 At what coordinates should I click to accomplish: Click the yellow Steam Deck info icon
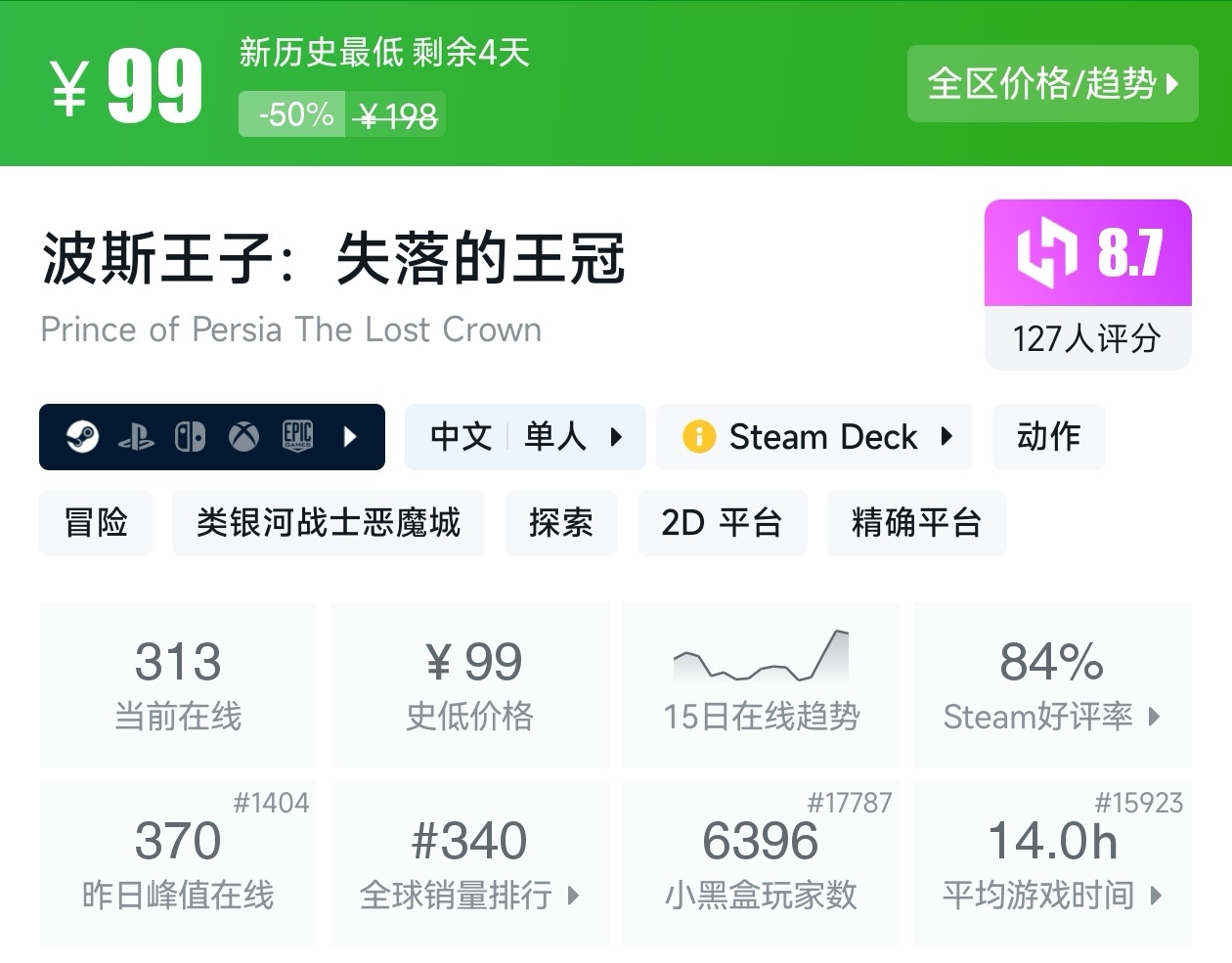(699, 436)
